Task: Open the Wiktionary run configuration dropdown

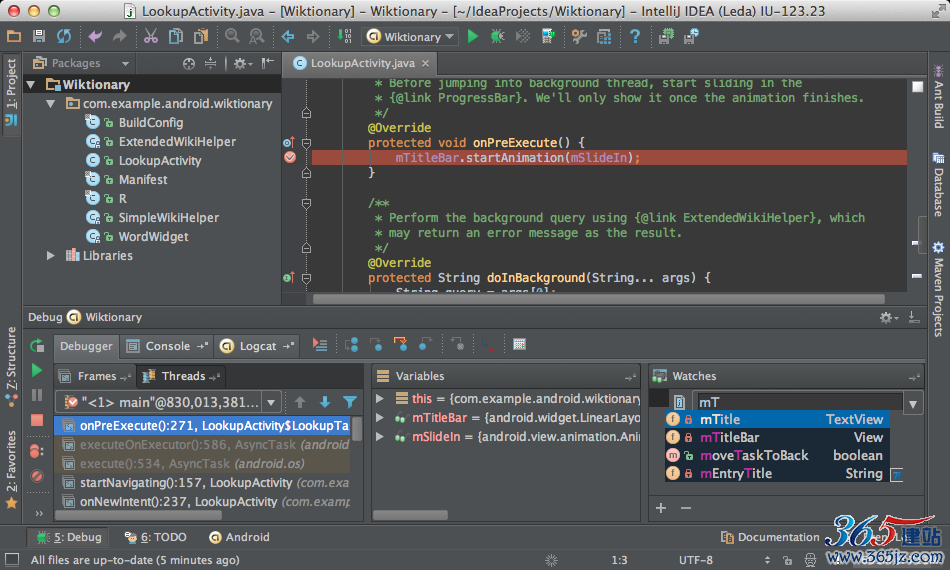Action: point(411,37)
